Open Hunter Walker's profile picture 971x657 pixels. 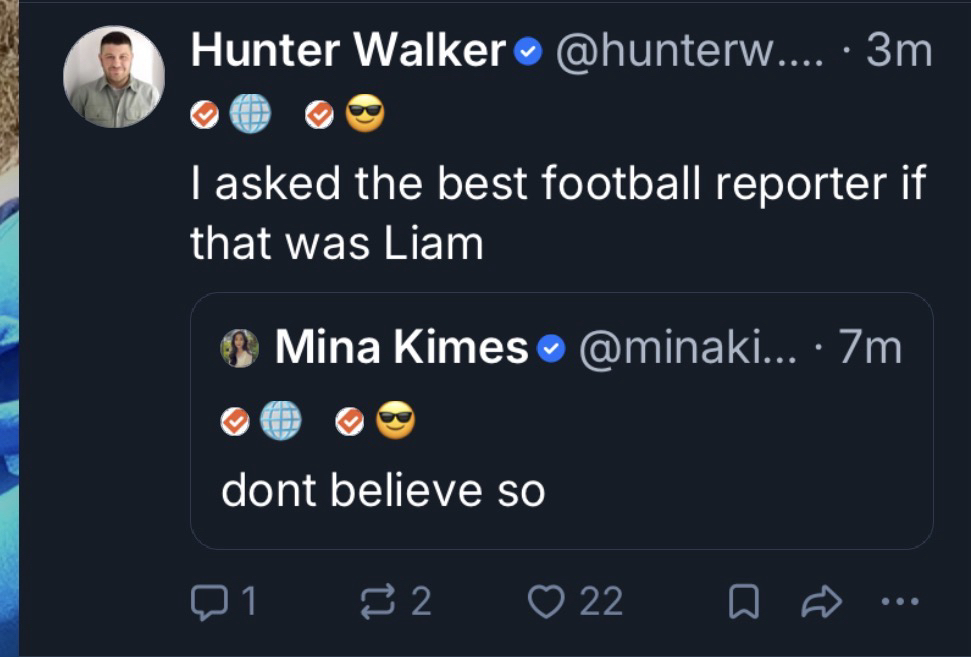point(113,77)
